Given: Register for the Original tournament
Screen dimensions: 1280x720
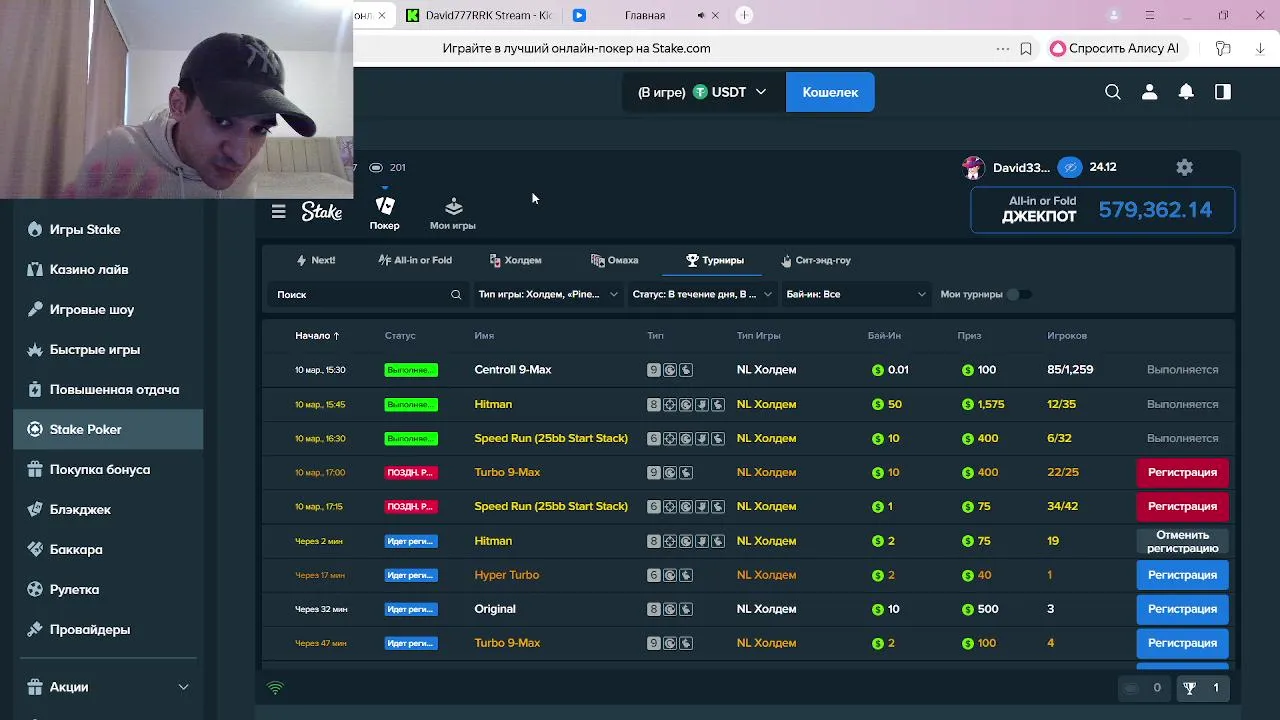Looking at the screenshot, I should click(1182, 609).
